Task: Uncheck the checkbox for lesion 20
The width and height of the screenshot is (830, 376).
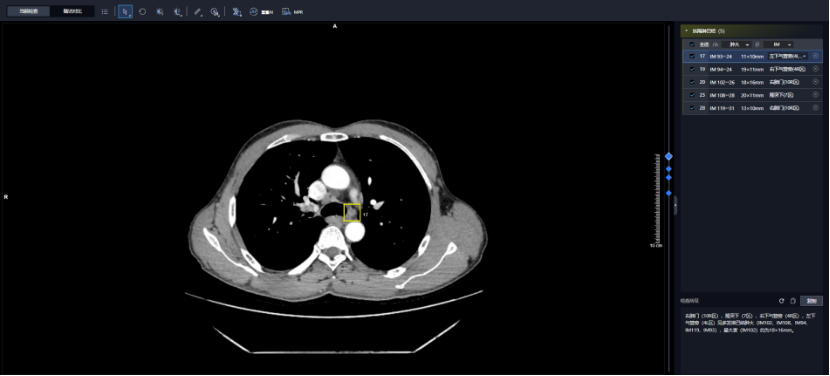Action: click(692, 82)
